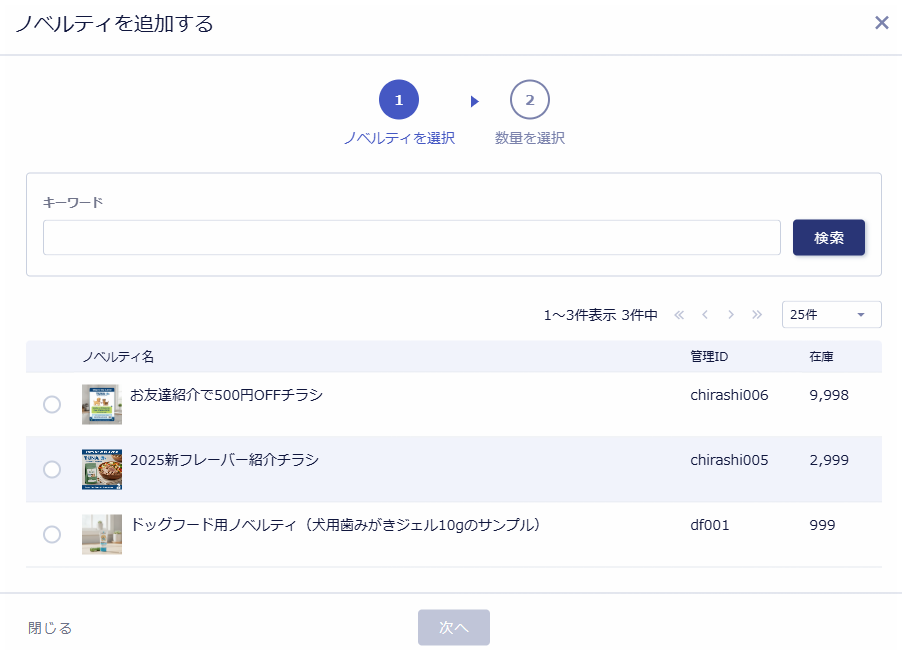Select radio for 2025新フレーバー紹介チラシ
902x655 pixels.
coord(52,470)
